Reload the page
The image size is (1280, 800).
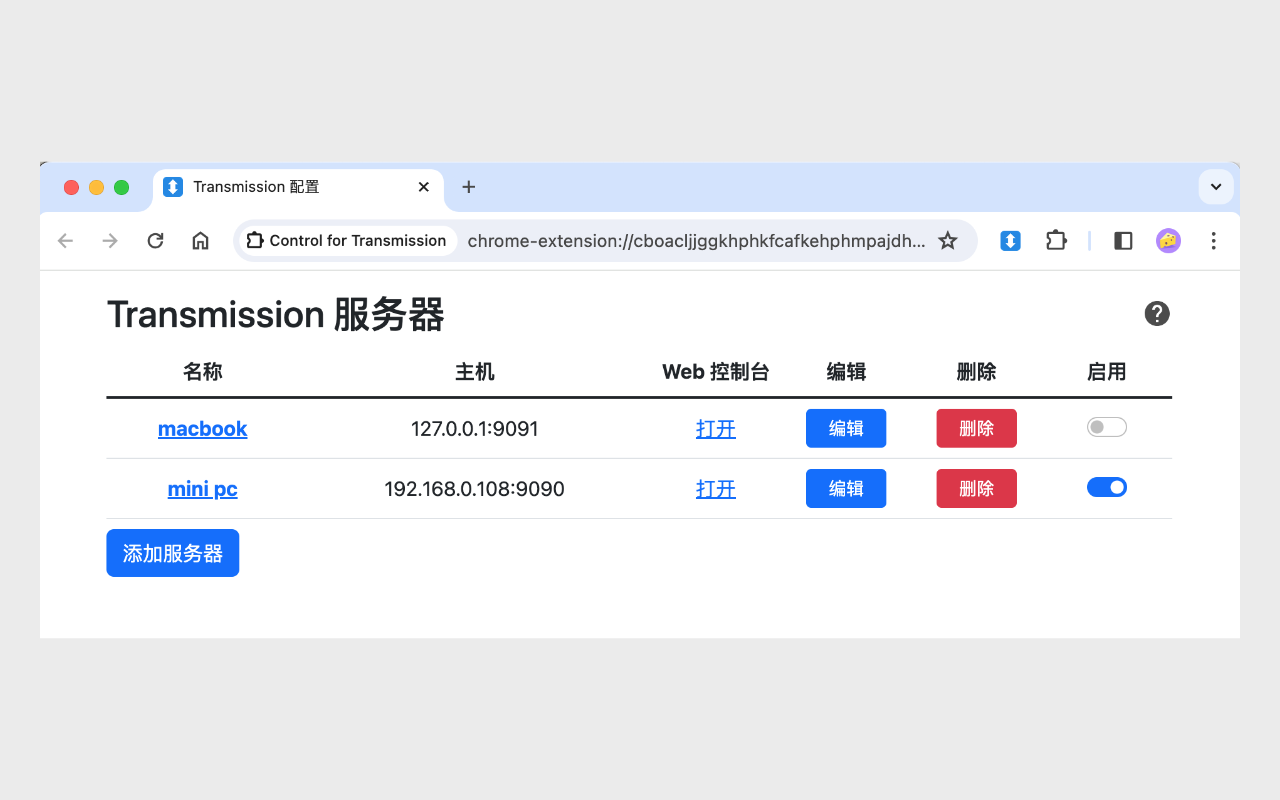(x=155, y=241)
